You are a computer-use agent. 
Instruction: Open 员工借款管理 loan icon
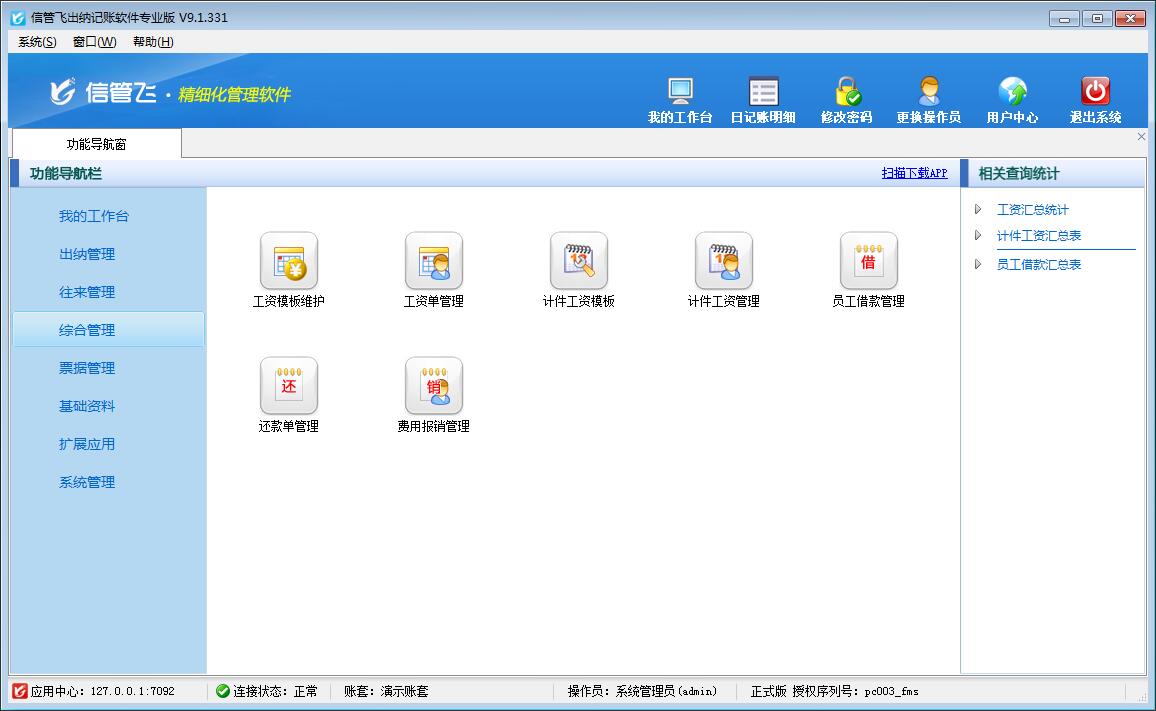tap(868, 261)
